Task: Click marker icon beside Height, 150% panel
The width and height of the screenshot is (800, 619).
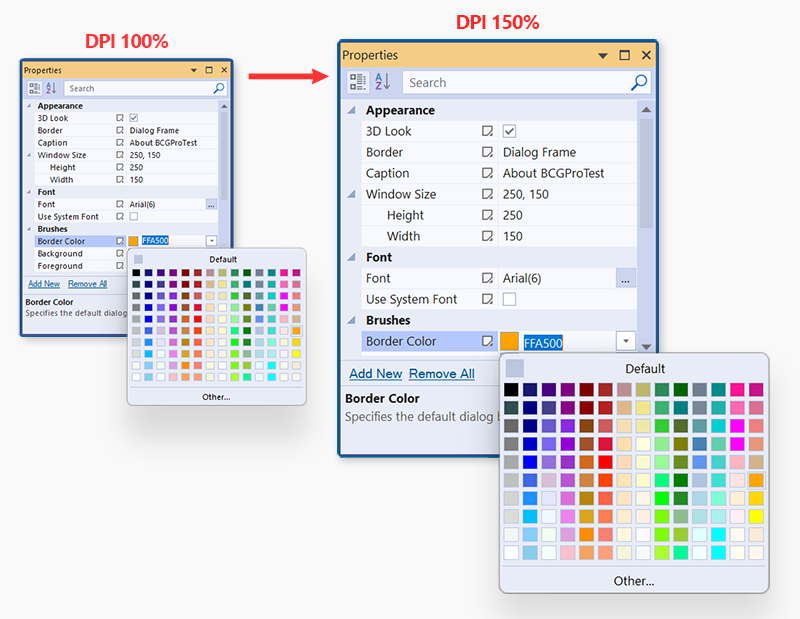Action: [487, 215]
